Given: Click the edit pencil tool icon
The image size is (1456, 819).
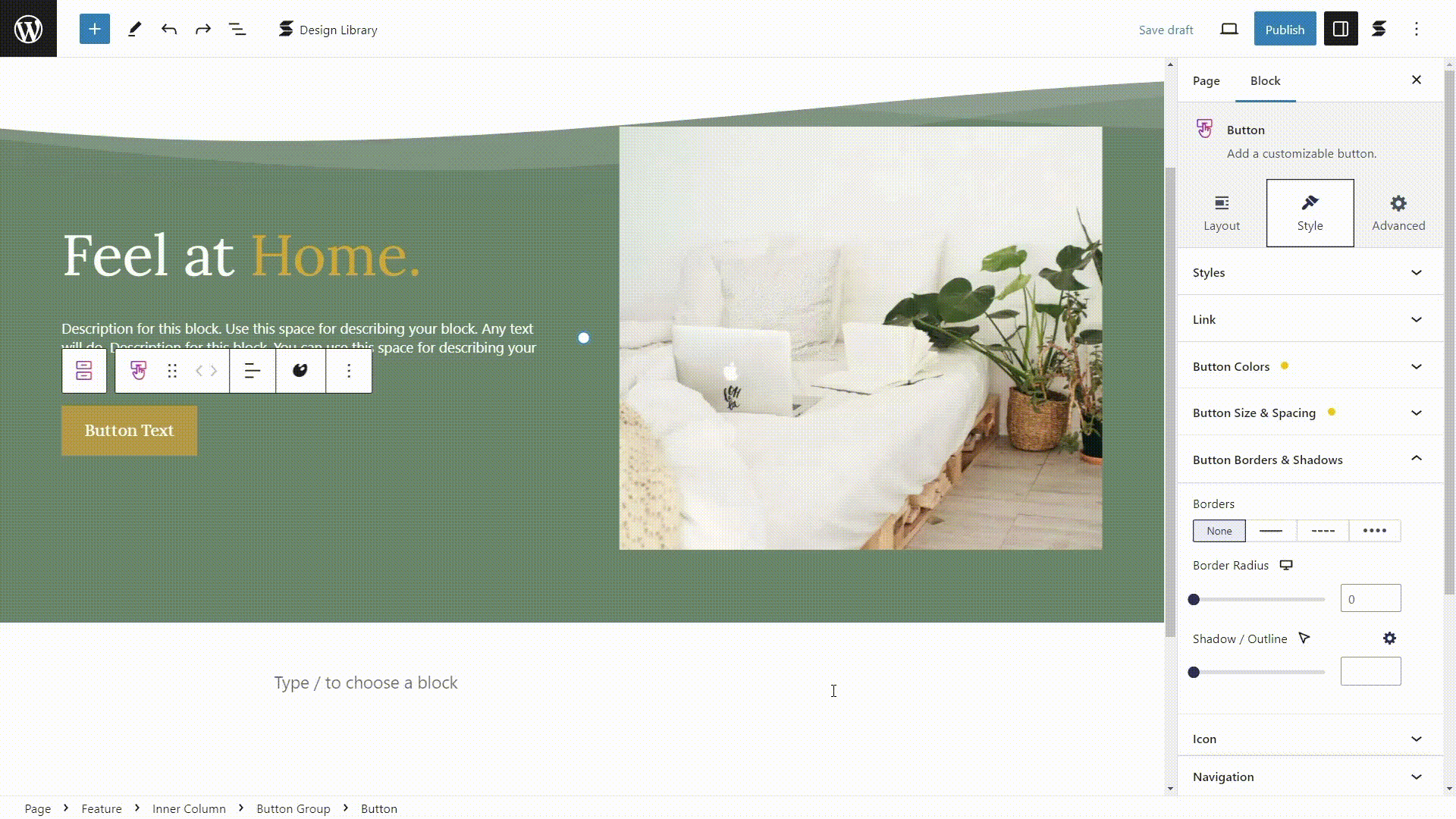Looking at the screenshot, I should 135,29.
